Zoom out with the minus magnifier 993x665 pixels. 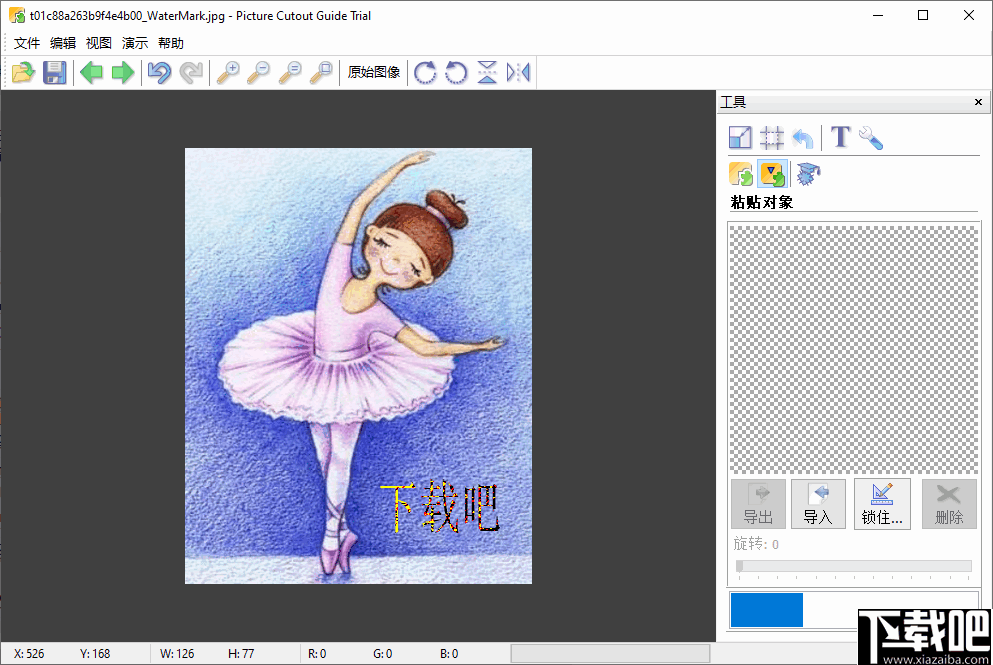pos(258,72)
